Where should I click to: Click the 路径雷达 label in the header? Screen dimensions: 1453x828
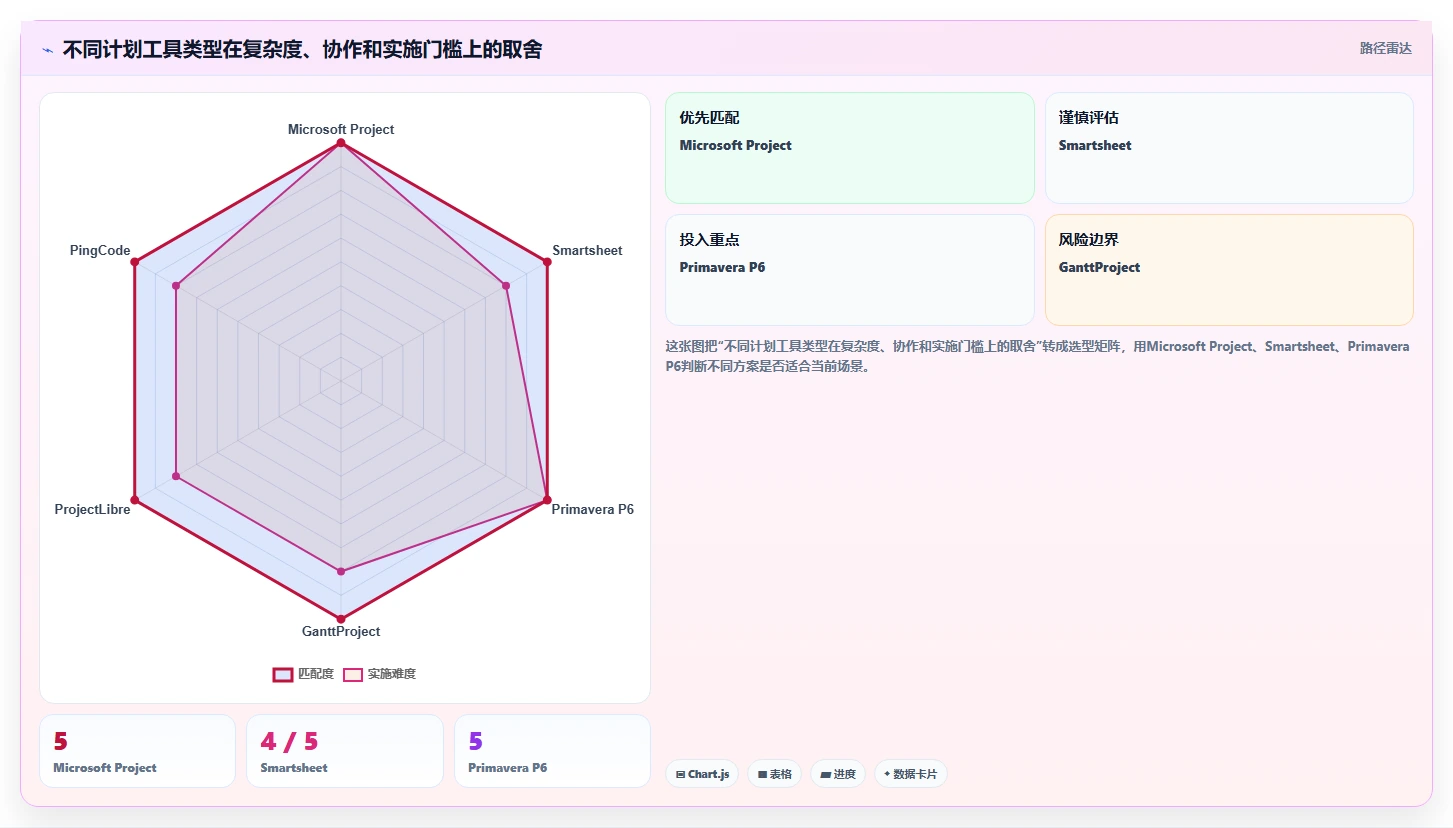1385,48
